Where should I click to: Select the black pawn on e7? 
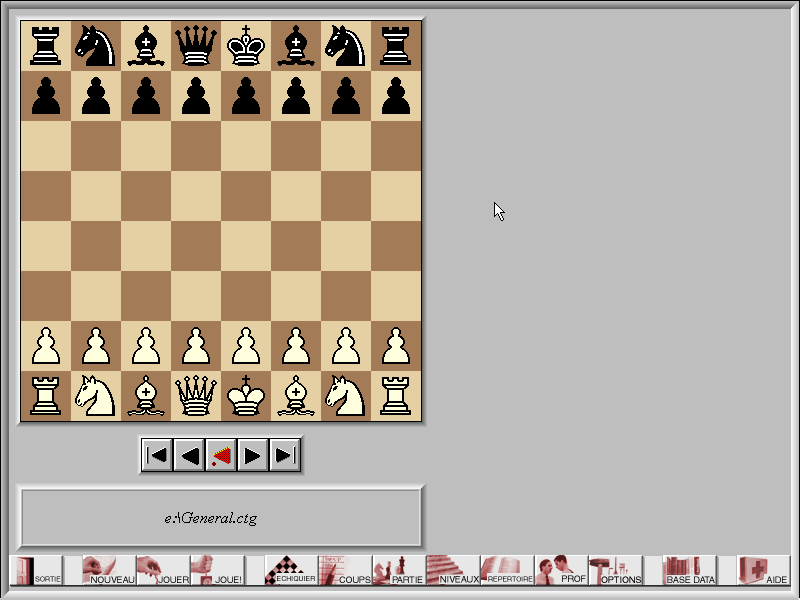[246, 96]
